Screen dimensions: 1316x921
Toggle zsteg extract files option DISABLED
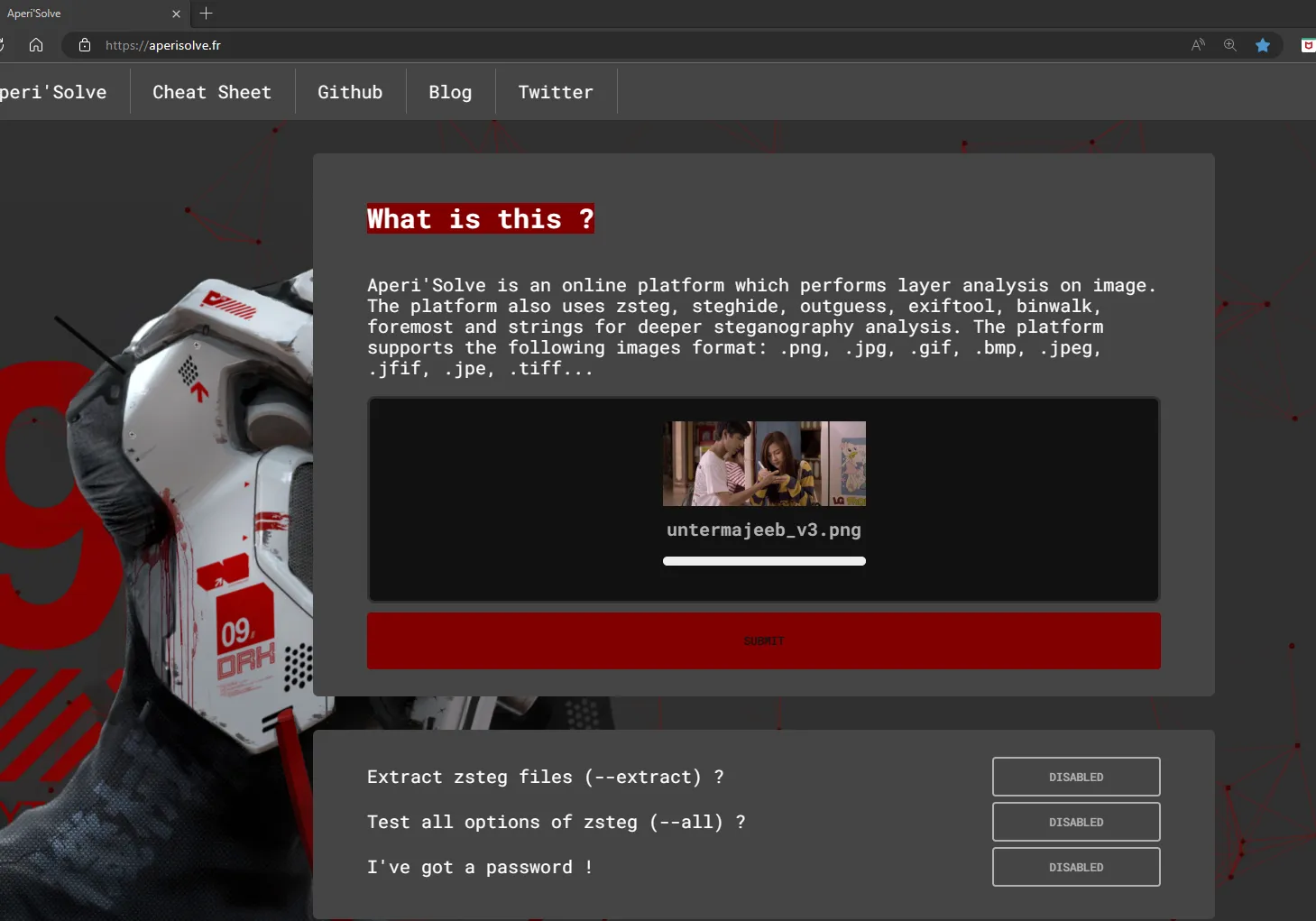click(x=1076, y=777)
